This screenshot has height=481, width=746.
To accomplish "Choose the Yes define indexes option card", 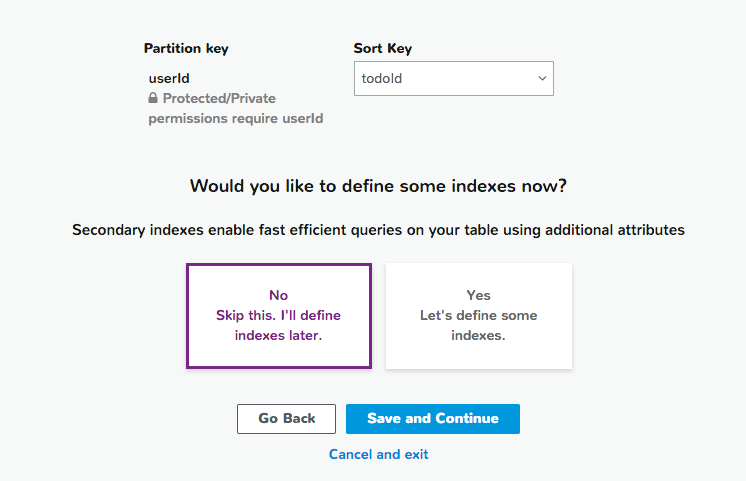I will click(478, 316).
